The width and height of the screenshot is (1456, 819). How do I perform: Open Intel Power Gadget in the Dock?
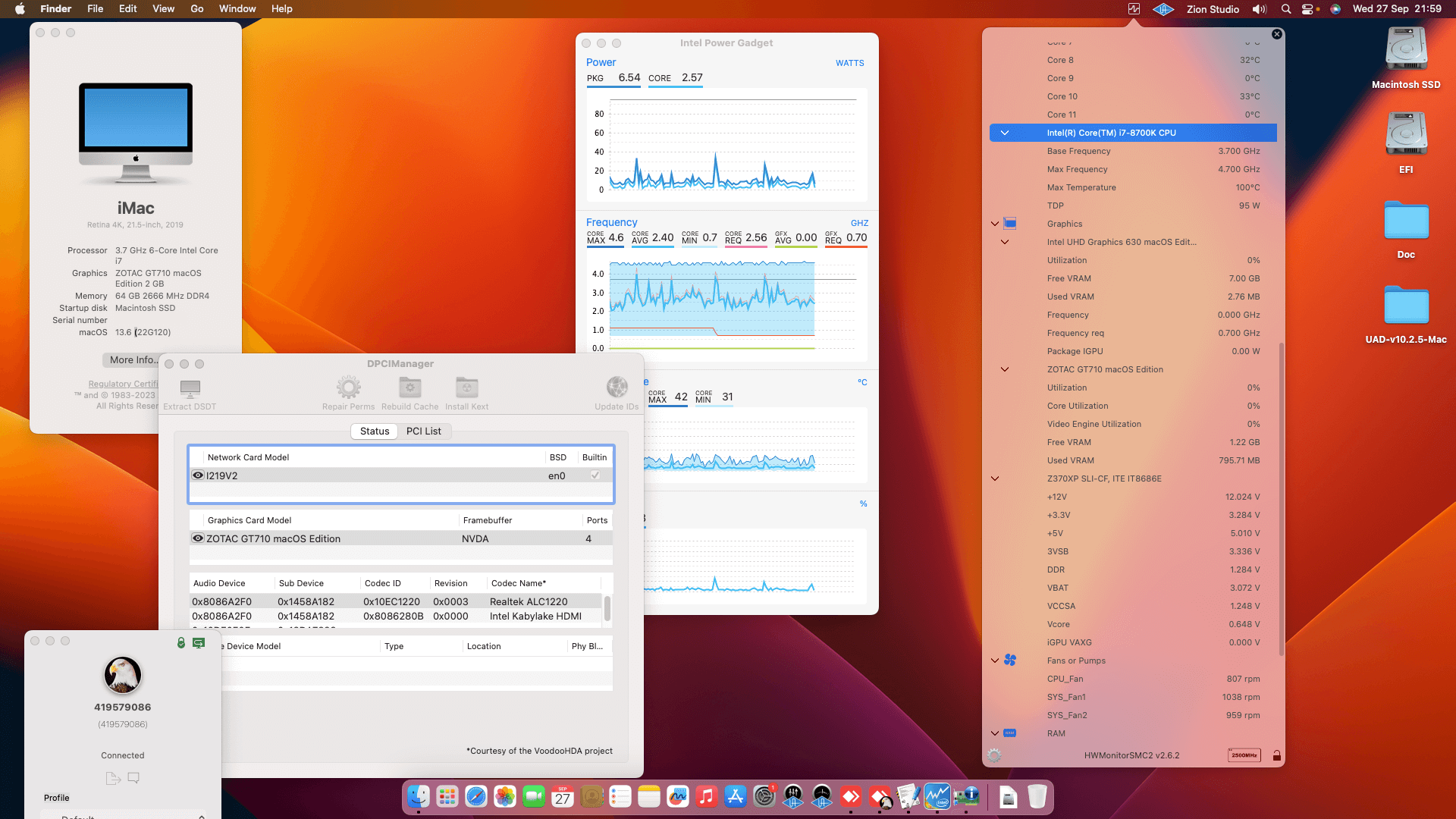(x=937, y=797)
